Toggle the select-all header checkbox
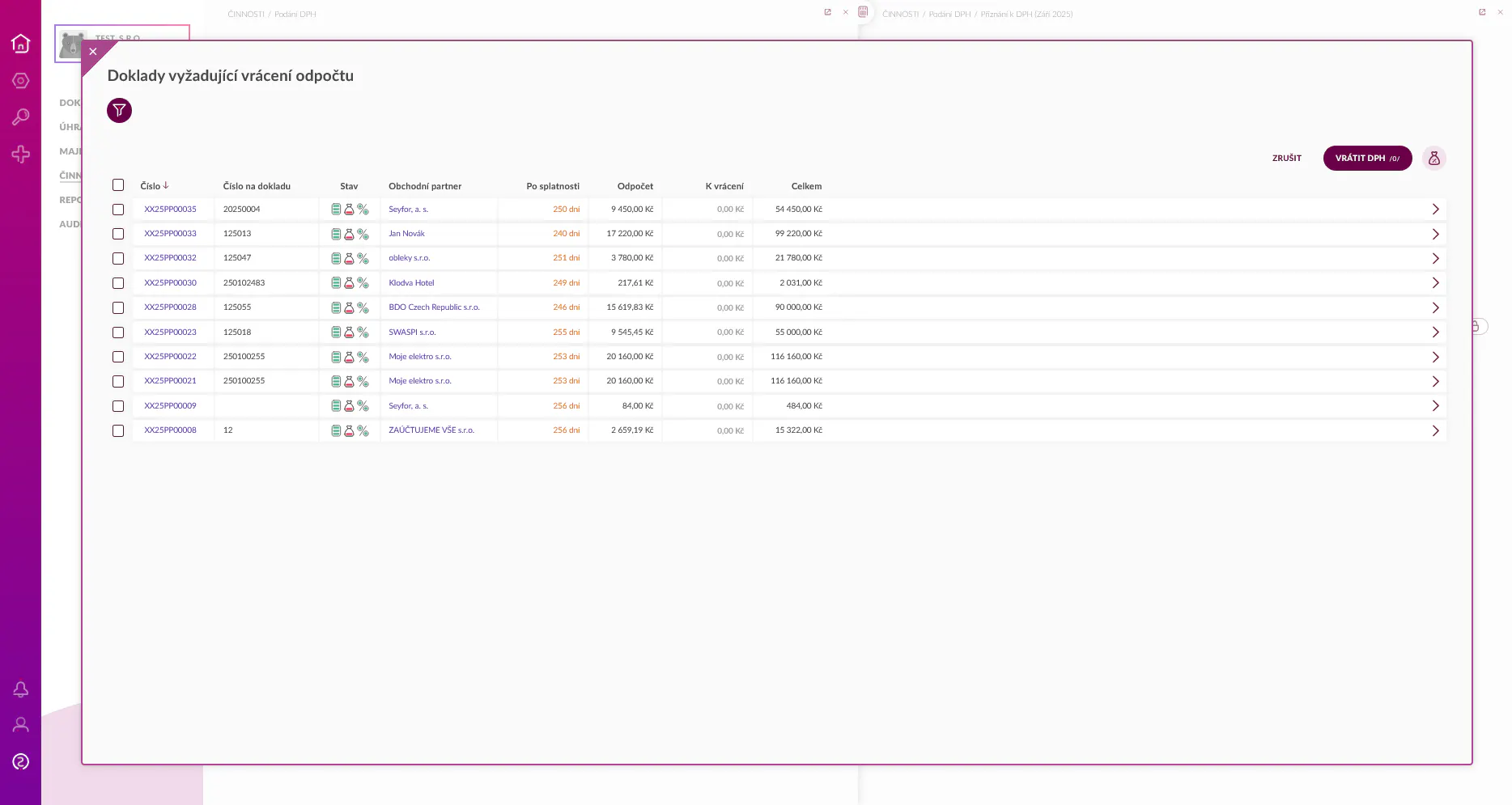The image size is (1512, 805). pyautogui.click(x=118, y=185)
